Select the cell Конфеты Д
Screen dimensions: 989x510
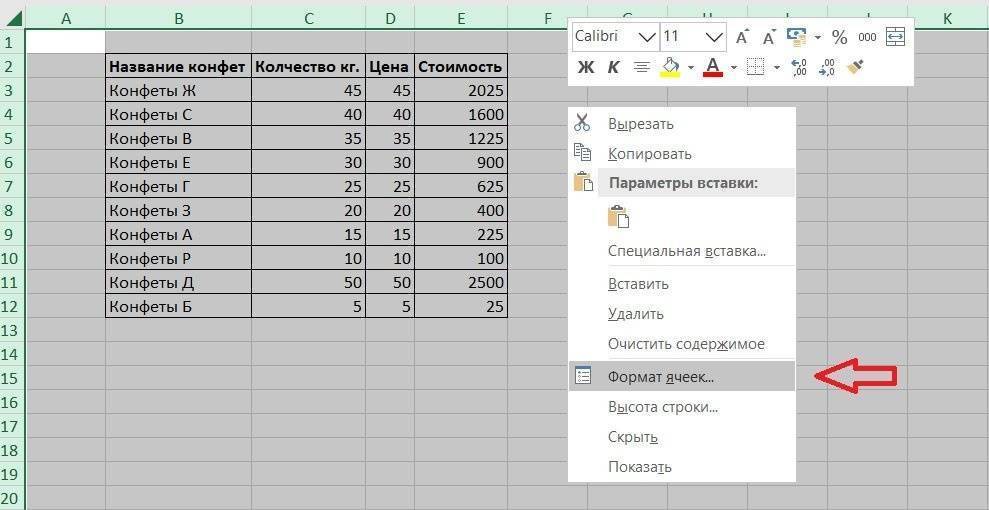(x=178, y=282)
